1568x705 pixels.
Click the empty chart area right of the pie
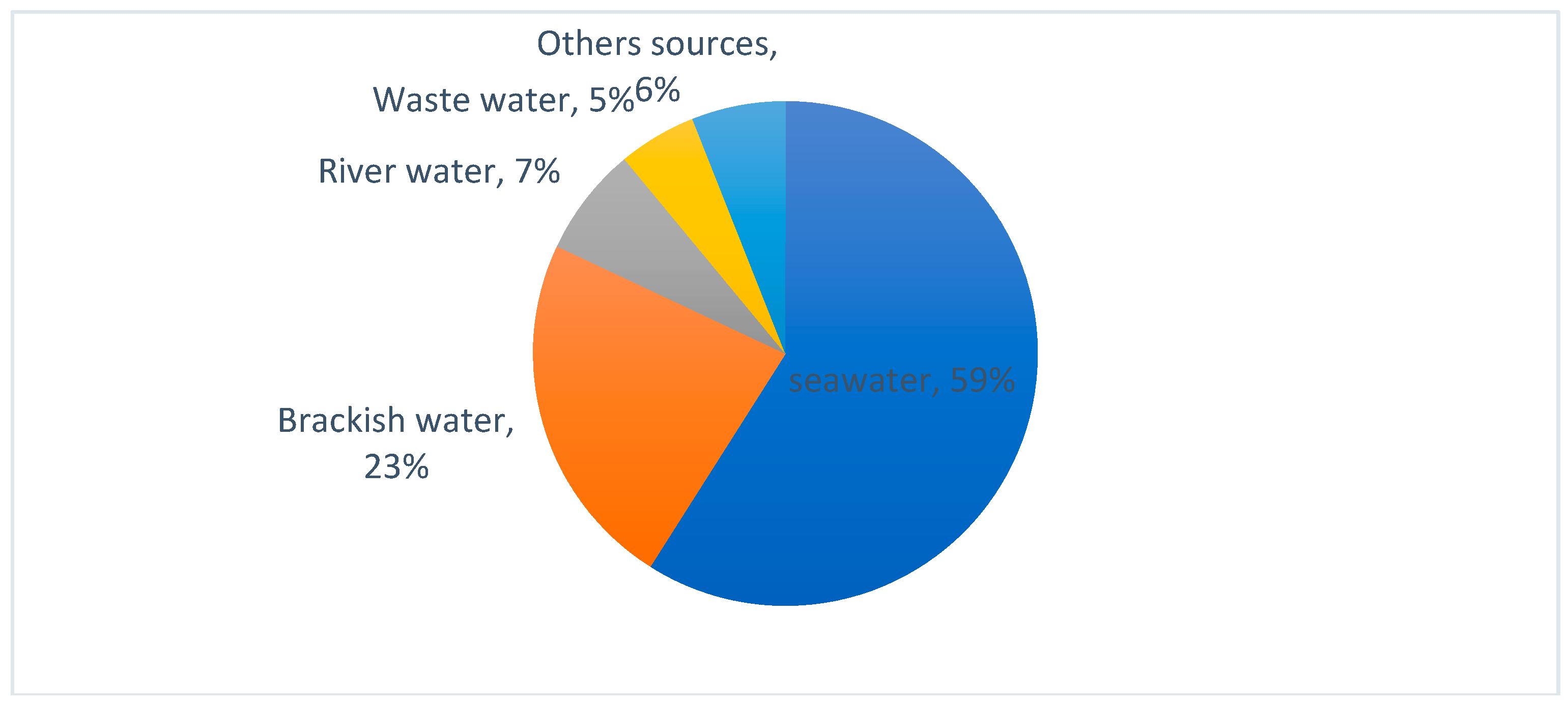pos(1278,353)
